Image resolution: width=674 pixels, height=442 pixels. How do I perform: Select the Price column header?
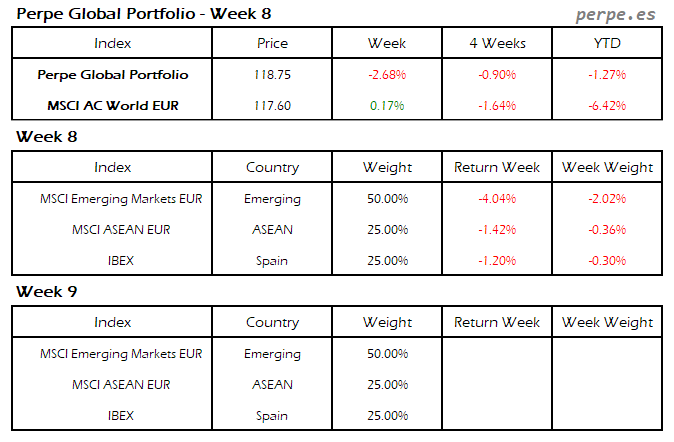pyautogui.click(x=272, y=43)
